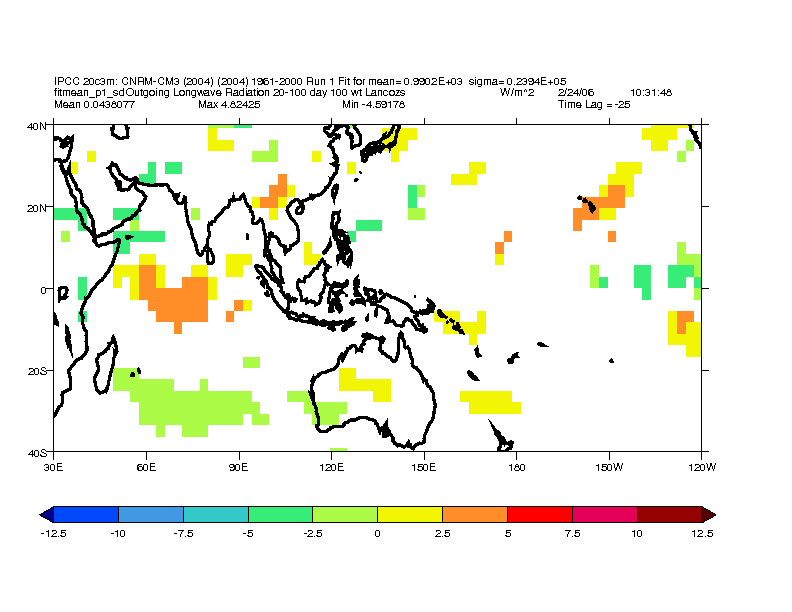Click the green -5 to -2.5 colorbar segment
The width and height of the screenshot is (792, 612).
pyautogui.click(x=280, y=515)
